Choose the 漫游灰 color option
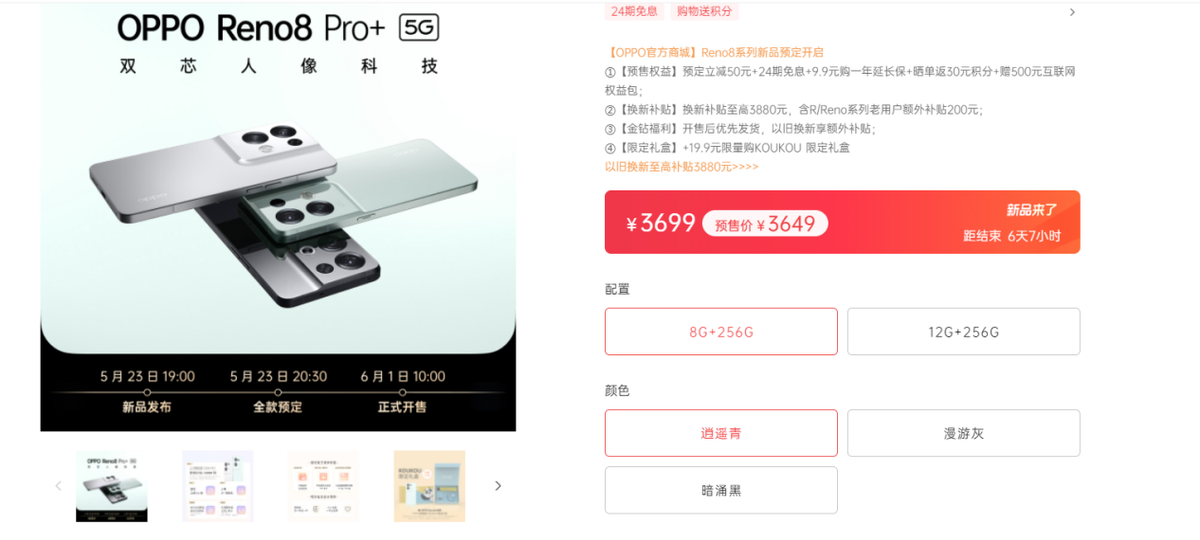 click(x=963, y=433)
